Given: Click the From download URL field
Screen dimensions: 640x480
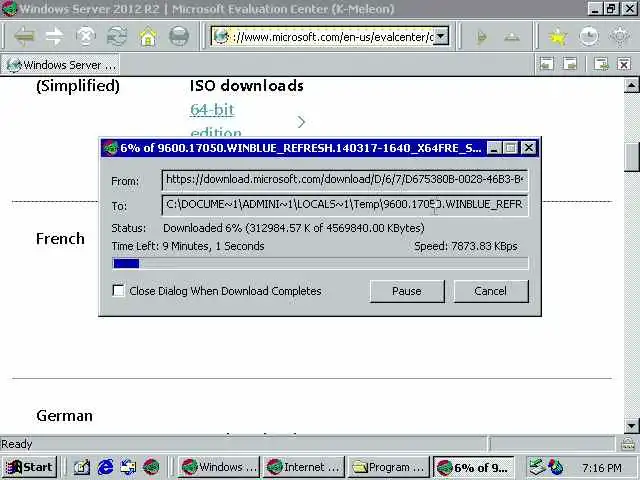Looking at the screenshot, I should [x=345, y=180].
